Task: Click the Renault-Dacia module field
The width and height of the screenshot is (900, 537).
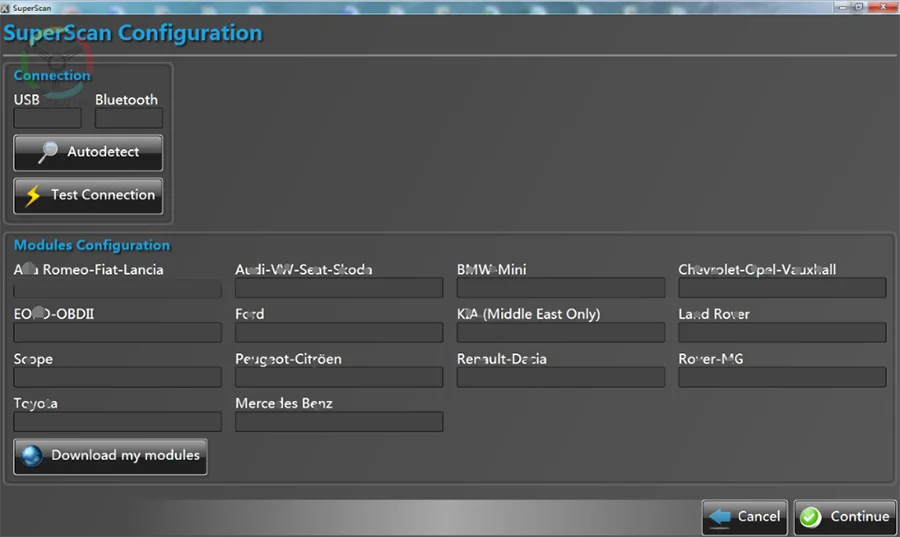Action: (561, 378)
